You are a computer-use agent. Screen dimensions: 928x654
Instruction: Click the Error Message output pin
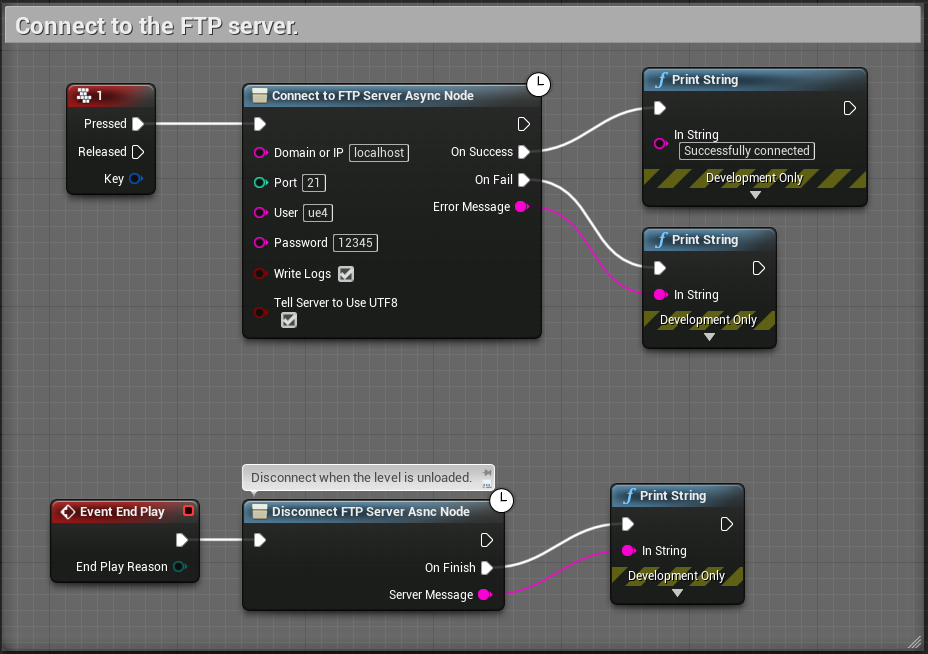point(520,207)
